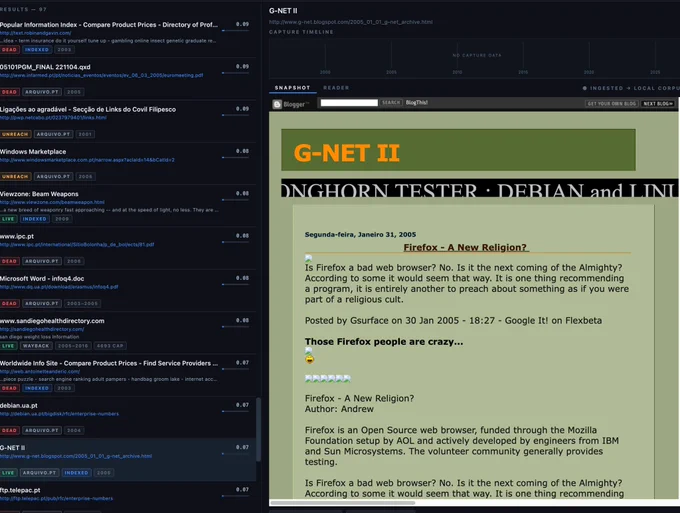Screen dimensions: 680x513
Task: Open the g-net.blogspot.com URL under the preview title
Action: (x=350, y=22)
